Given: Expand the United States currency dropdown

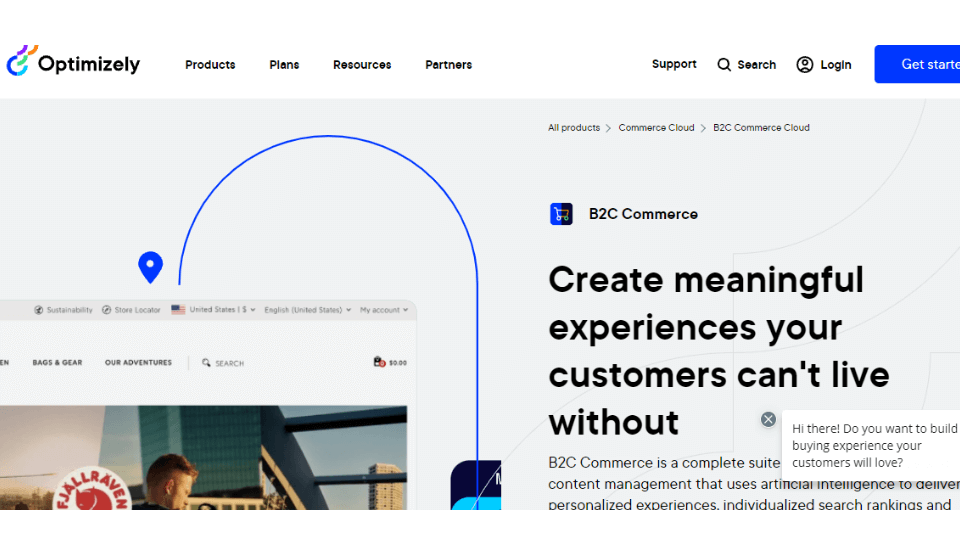Looking at the screenshot, I should pos(214,310).
